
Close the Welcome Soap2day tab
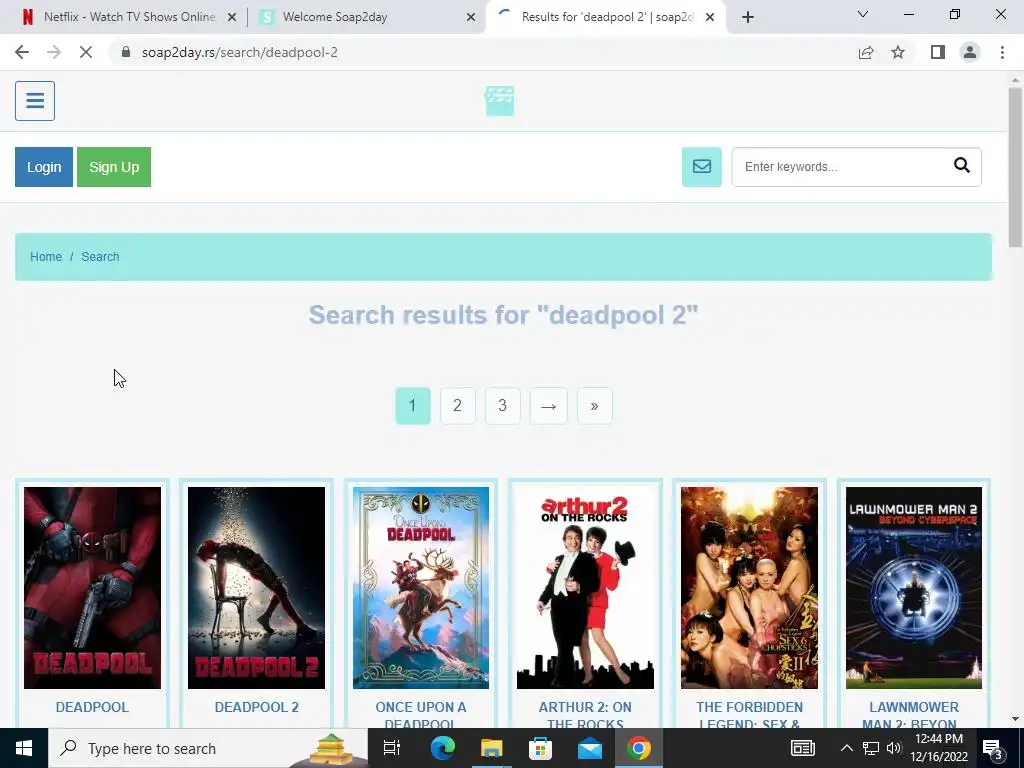pos(471,17)
